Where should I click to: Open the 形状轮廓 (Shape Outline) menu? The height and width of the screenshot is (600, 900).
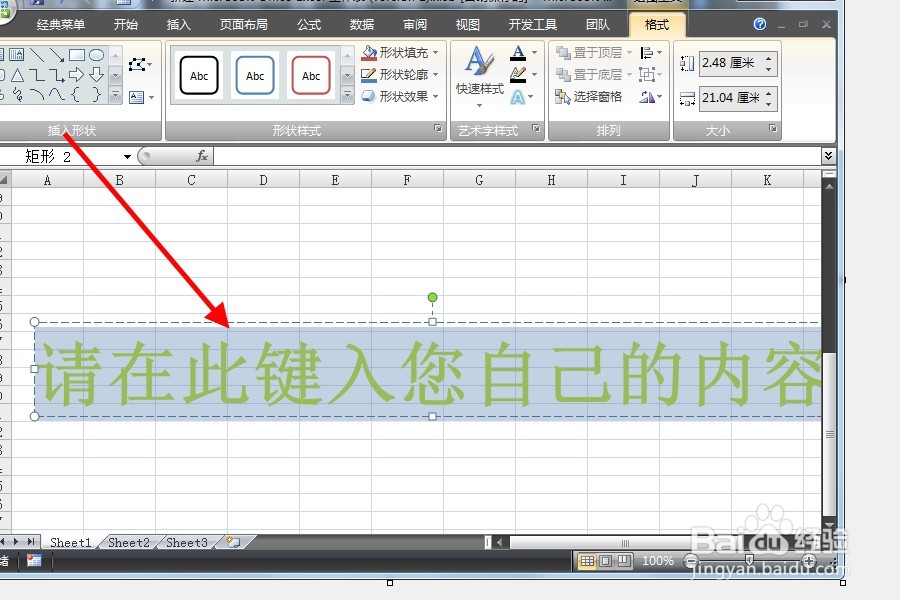coord(398,75)
